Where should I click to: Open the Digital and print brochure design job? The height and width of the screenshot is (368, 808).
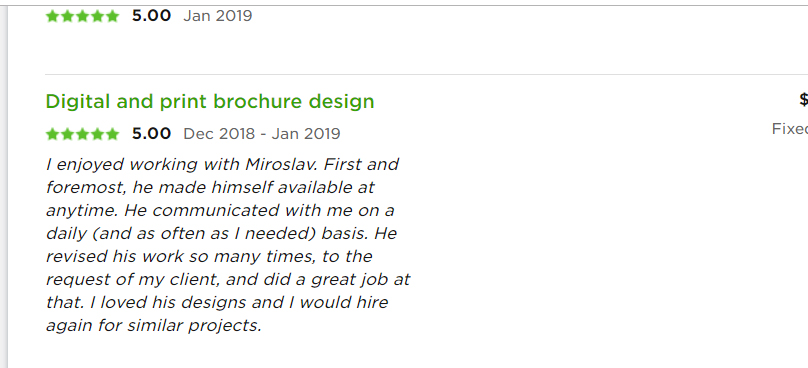210,102
